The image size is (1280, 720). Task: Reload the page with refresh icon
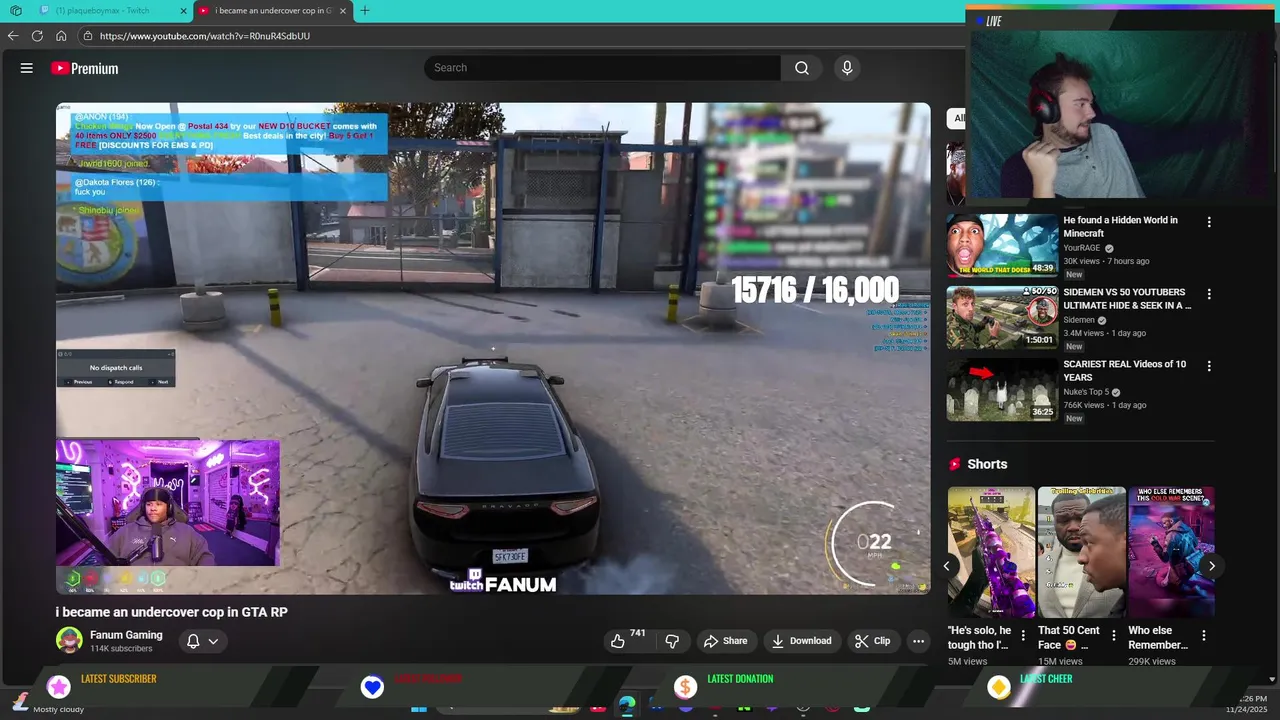(x=37, y=36)
